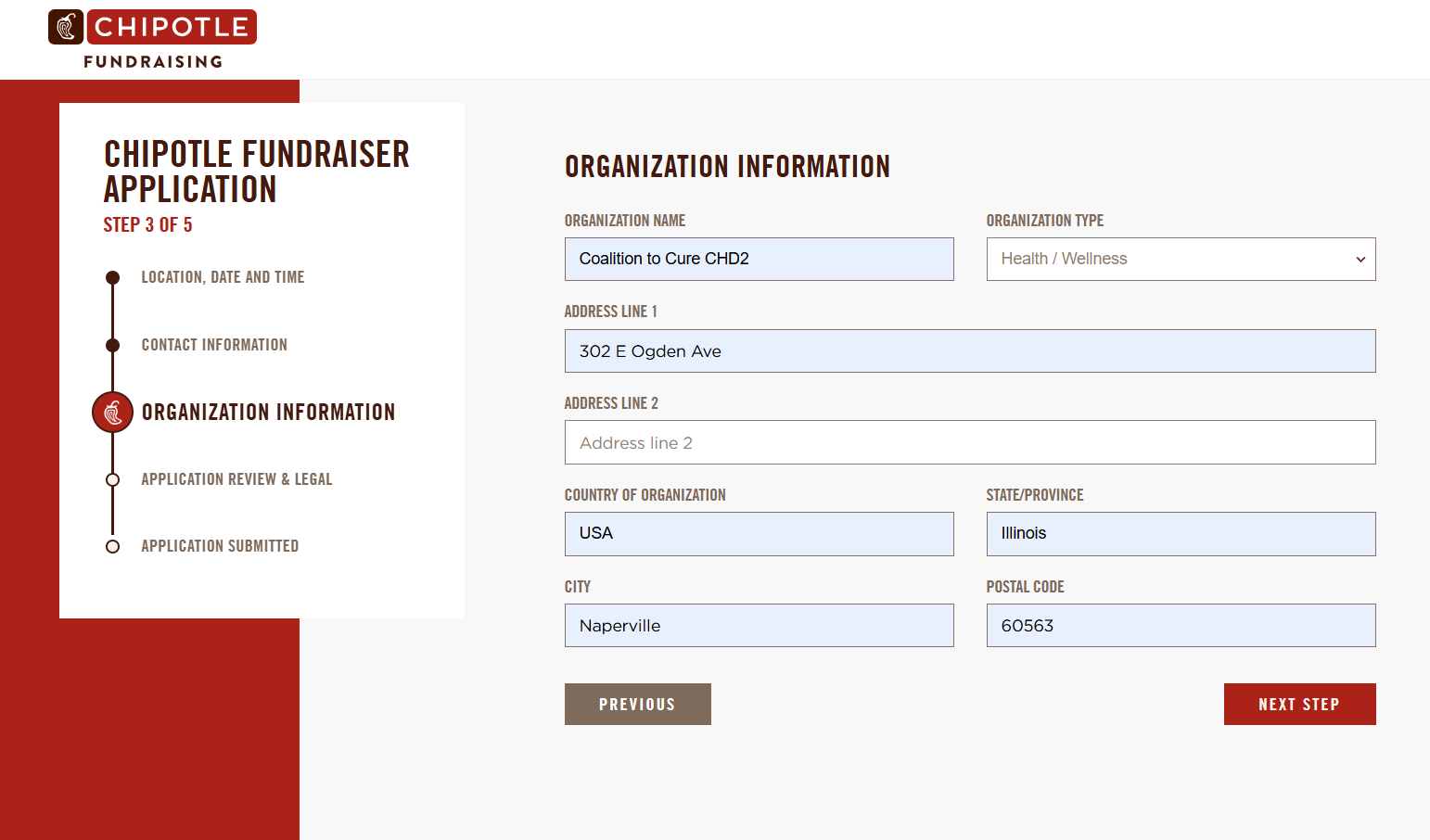Click the Application Submitted step circle
Viewport: 1430px width, 840px height.
pos(113,546)
